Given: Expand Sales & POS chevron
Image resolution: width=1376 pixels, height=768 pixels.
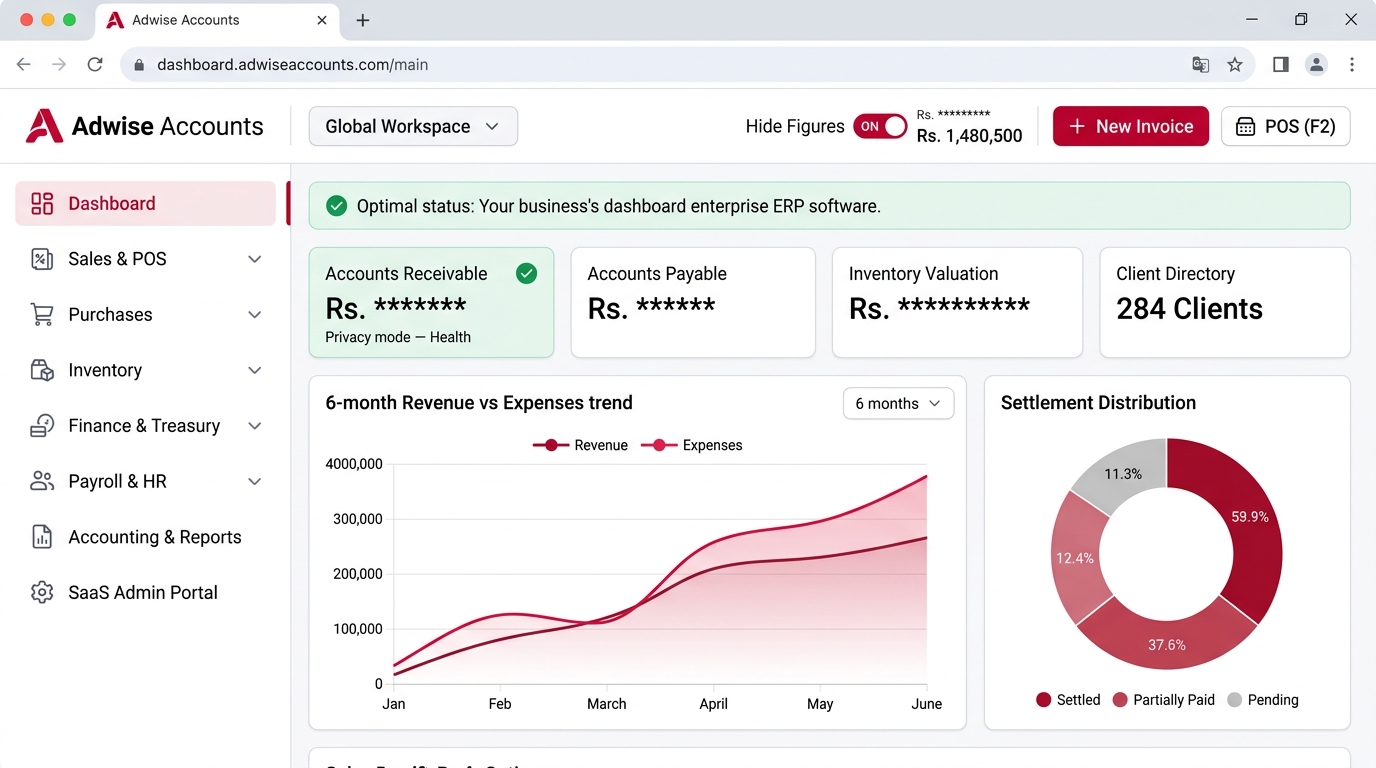Looking at the screenshot, I should [255, 259].
